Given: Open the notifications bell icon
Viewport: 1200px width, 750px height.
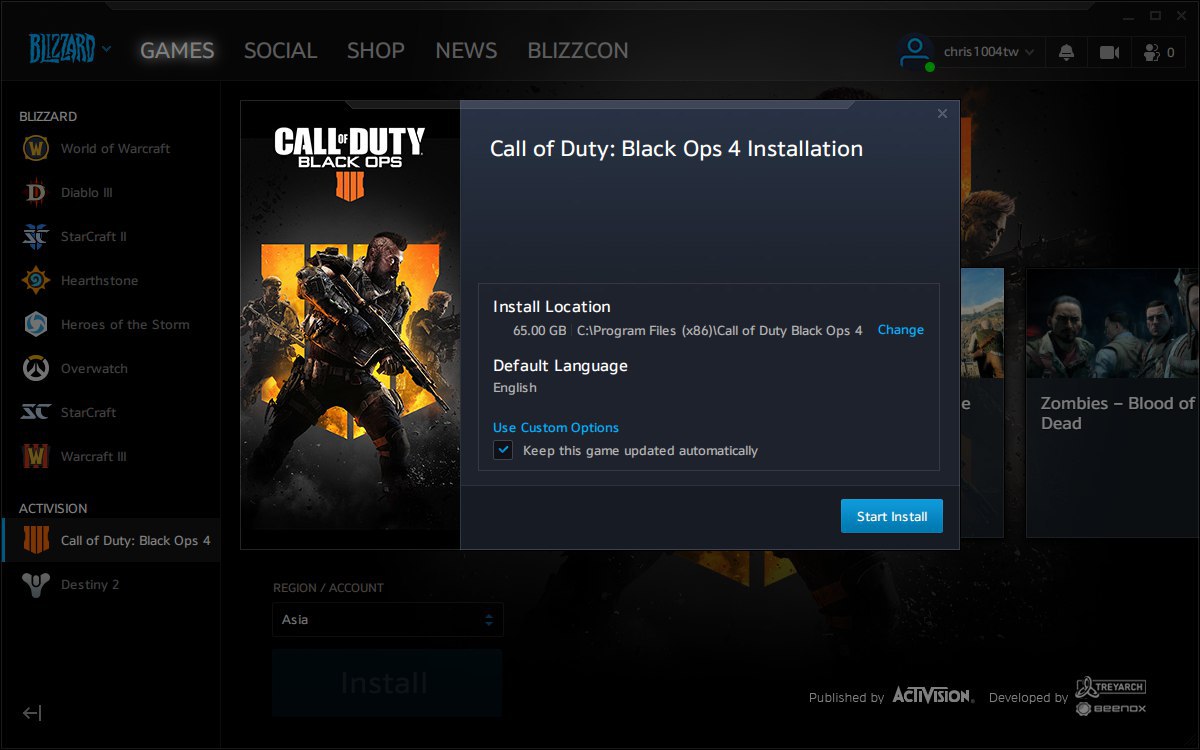Looking at the screenshot, I should [x=1067, y=52].
